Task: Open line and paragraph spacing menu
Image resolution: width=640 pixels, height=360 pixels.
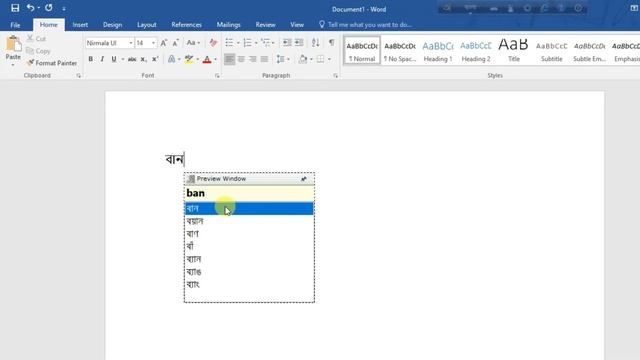Action: tap(282, 59)
